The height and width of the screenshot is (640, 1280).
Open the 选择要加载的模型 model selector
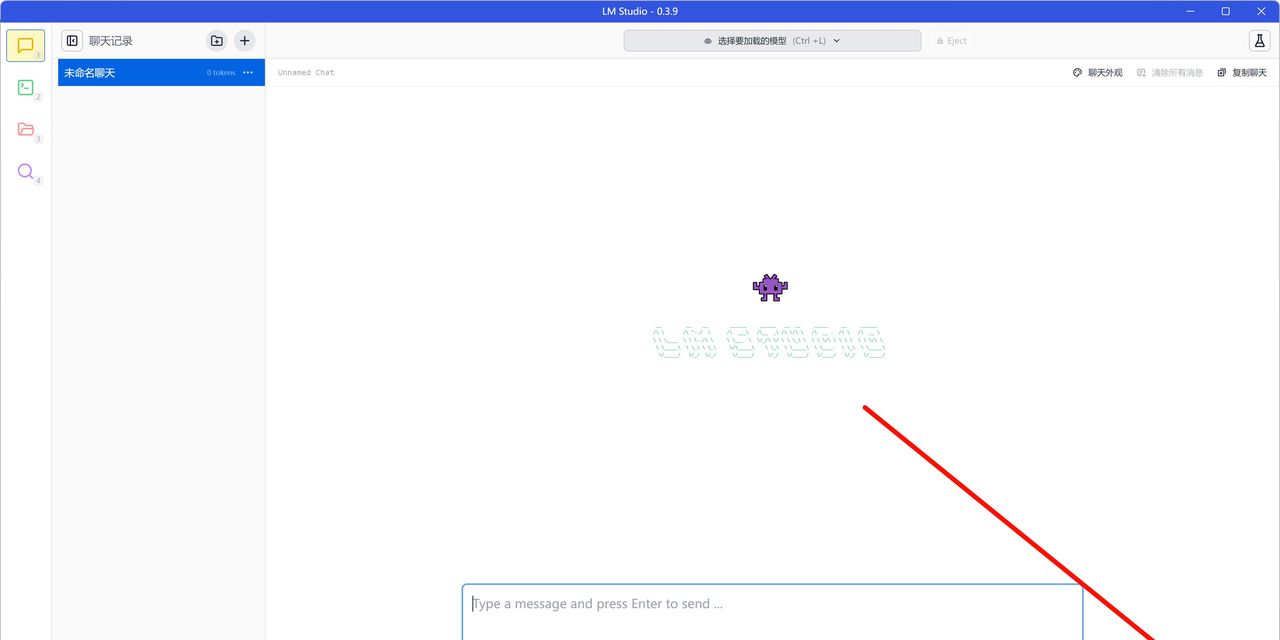point(772,41)
